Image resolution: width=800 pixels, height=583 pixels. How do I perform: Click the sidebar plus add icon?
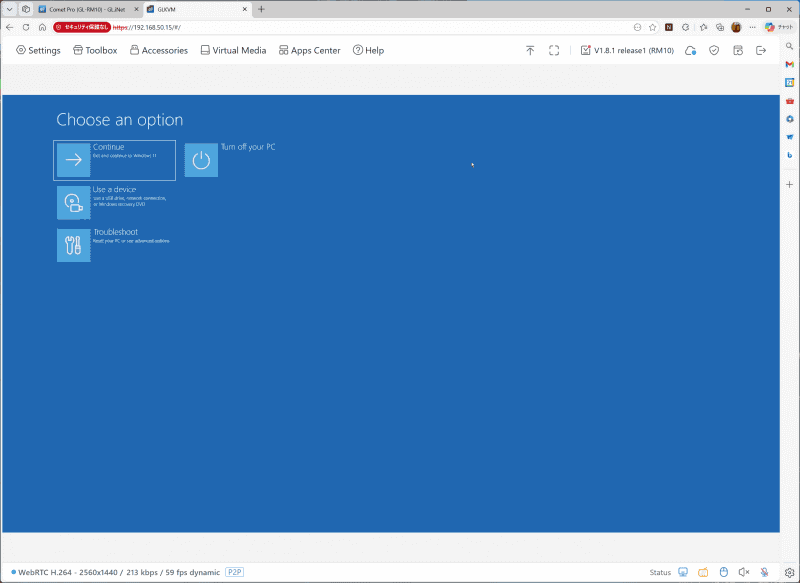click(x=789, y=184)
